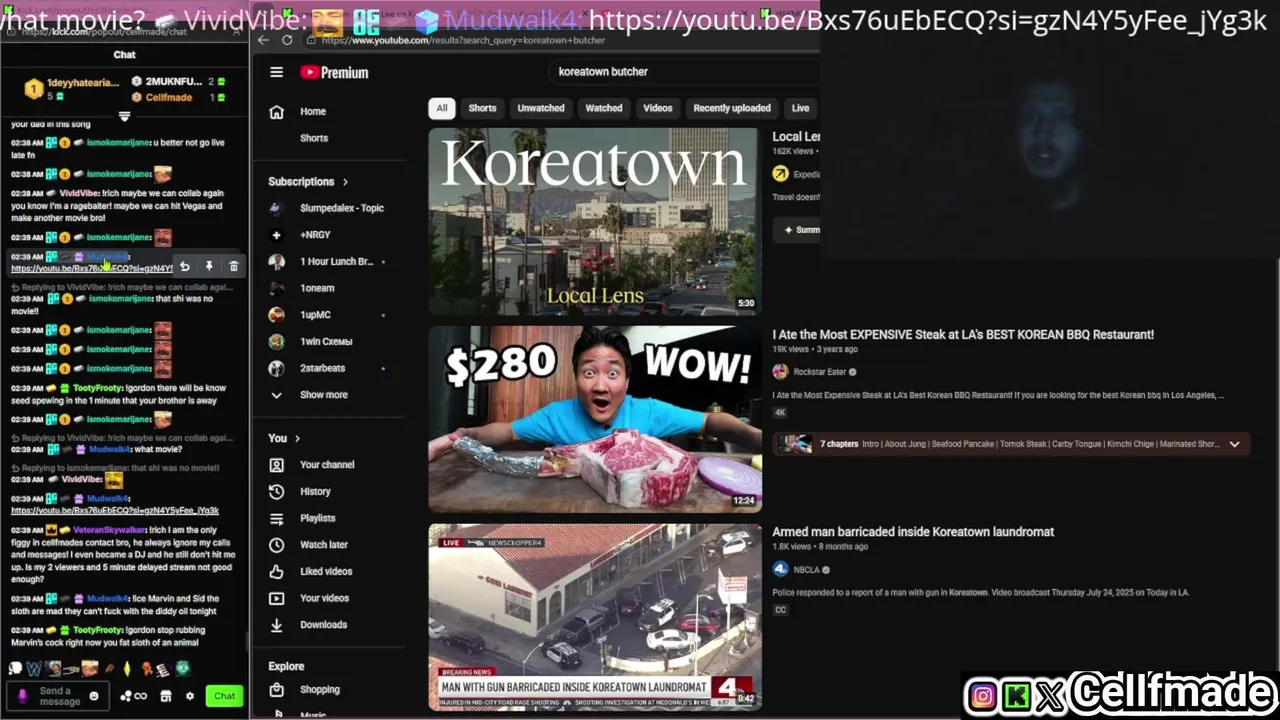Click the browser YouTube address bar
This screenshot has height=720, width=1280.
pos(560,40)
